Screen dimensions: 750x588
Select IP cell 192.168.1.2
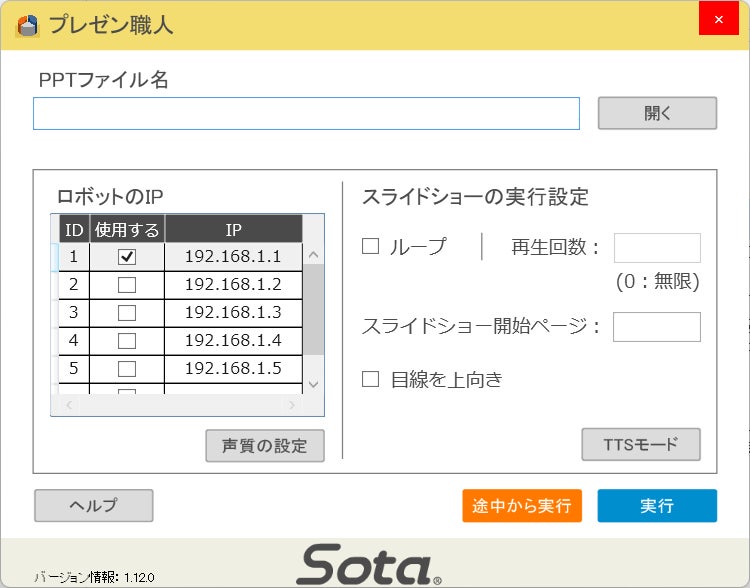(x=233, y=285)
